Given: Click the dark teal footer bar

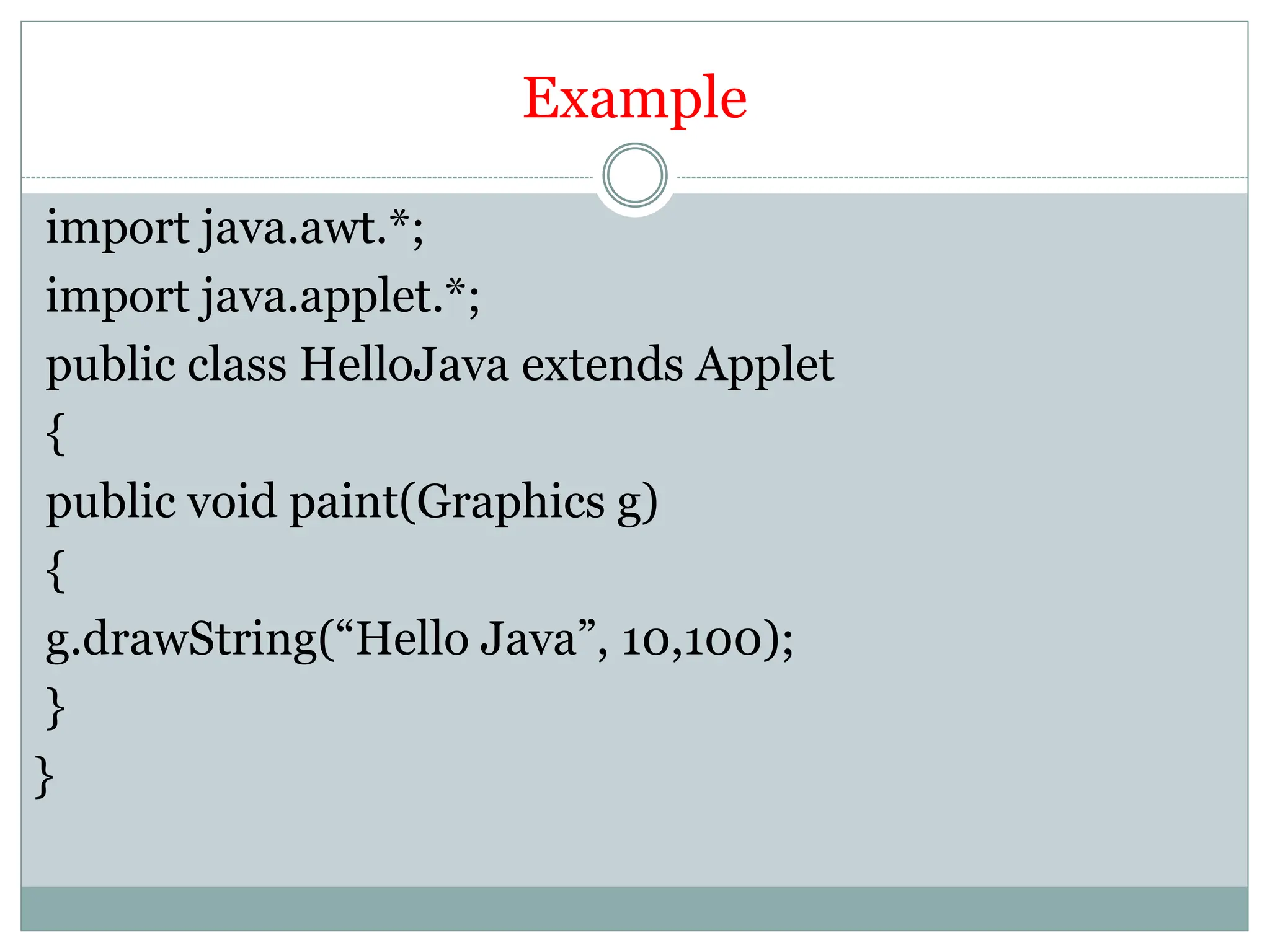Looking at the screenshot, I should click(634, 908).
